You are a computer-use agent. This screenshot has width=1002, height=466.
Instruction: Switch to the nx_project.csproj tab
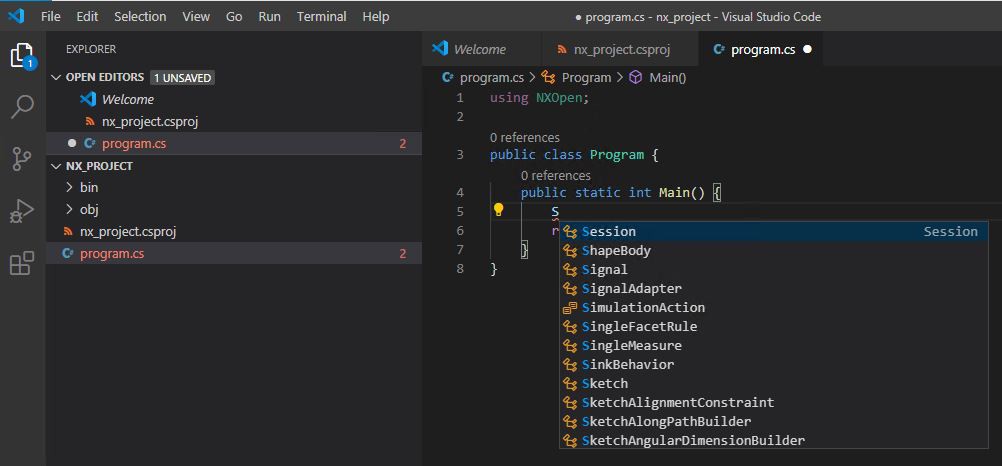620,49
